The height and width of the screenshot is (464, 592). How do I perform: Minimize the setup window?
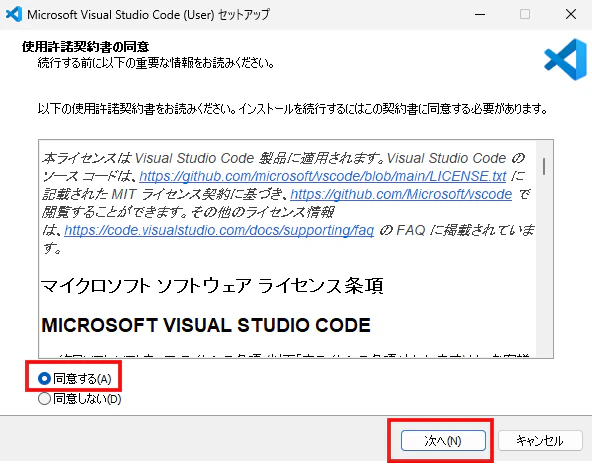(x=480, y=14)
